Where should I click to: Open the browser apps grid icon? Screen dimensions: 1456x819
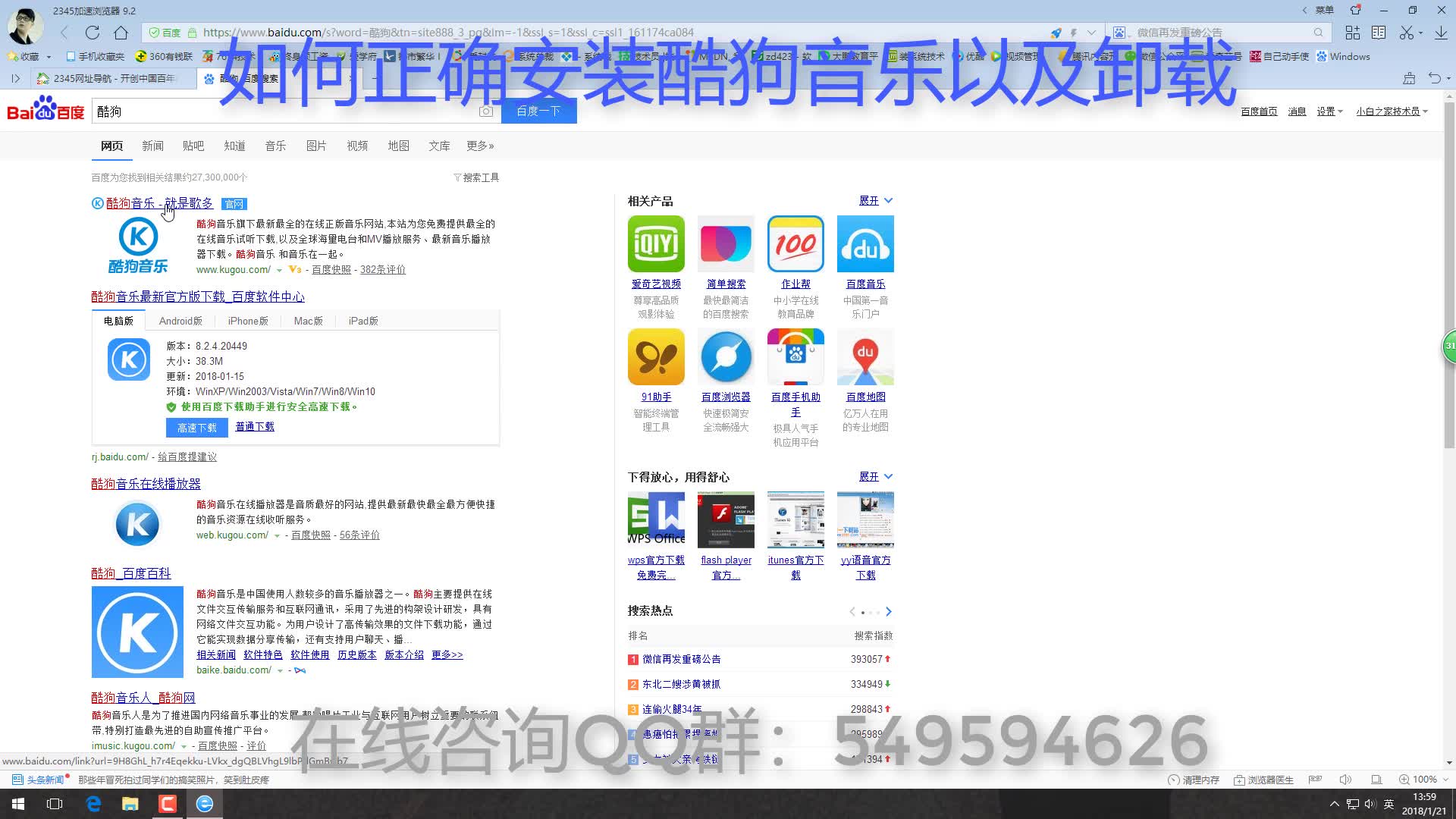pos(1352,33)
